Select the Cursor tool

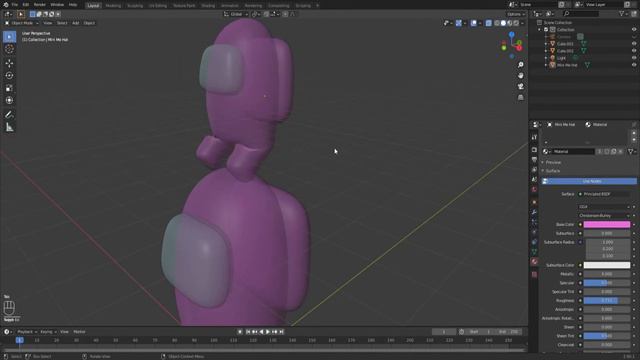pos(9,49)
